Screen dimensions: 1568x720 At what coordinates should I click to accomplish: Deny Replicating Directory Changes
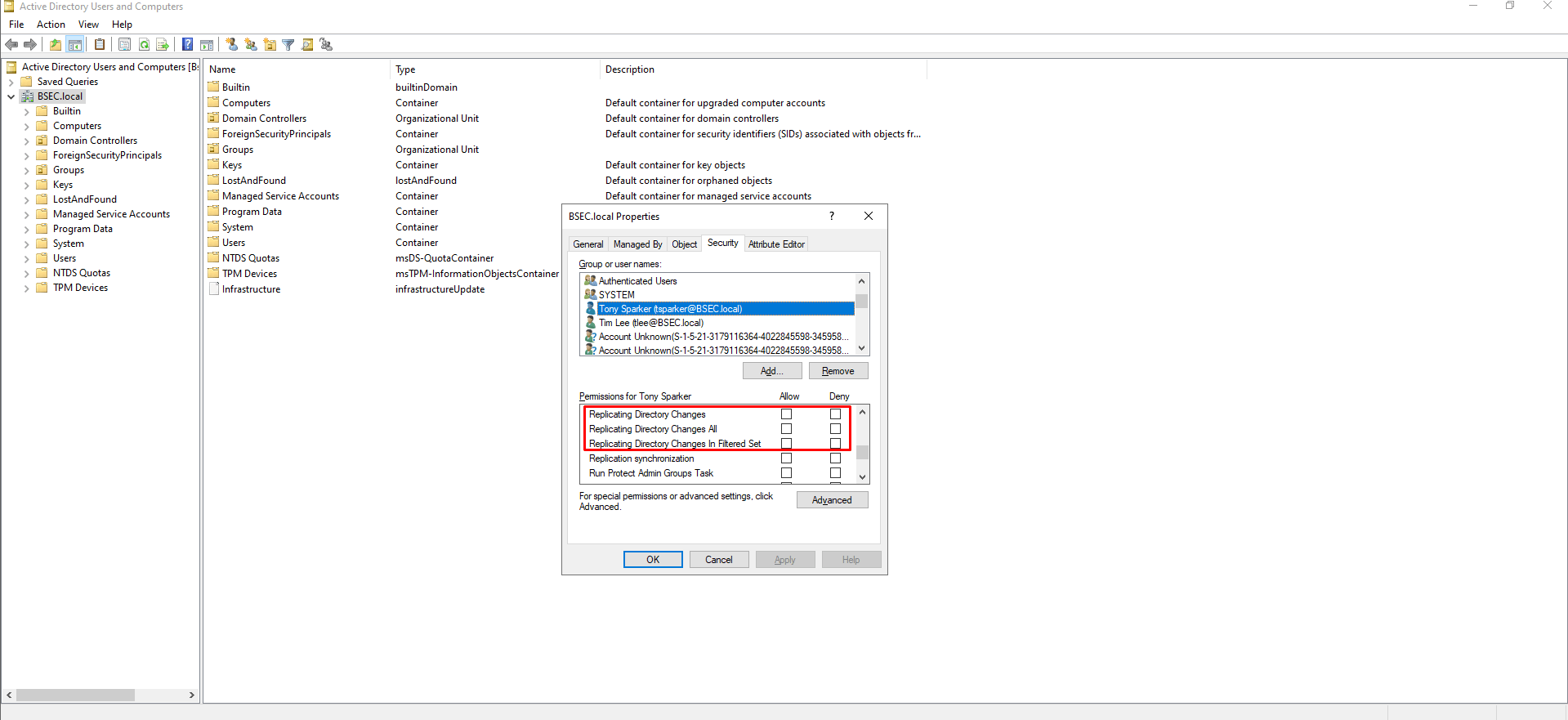click(835, 414)
